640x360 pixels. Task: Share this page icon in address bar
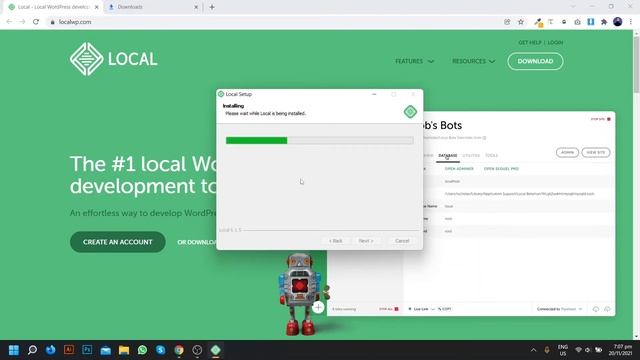(x=507, y=22)
